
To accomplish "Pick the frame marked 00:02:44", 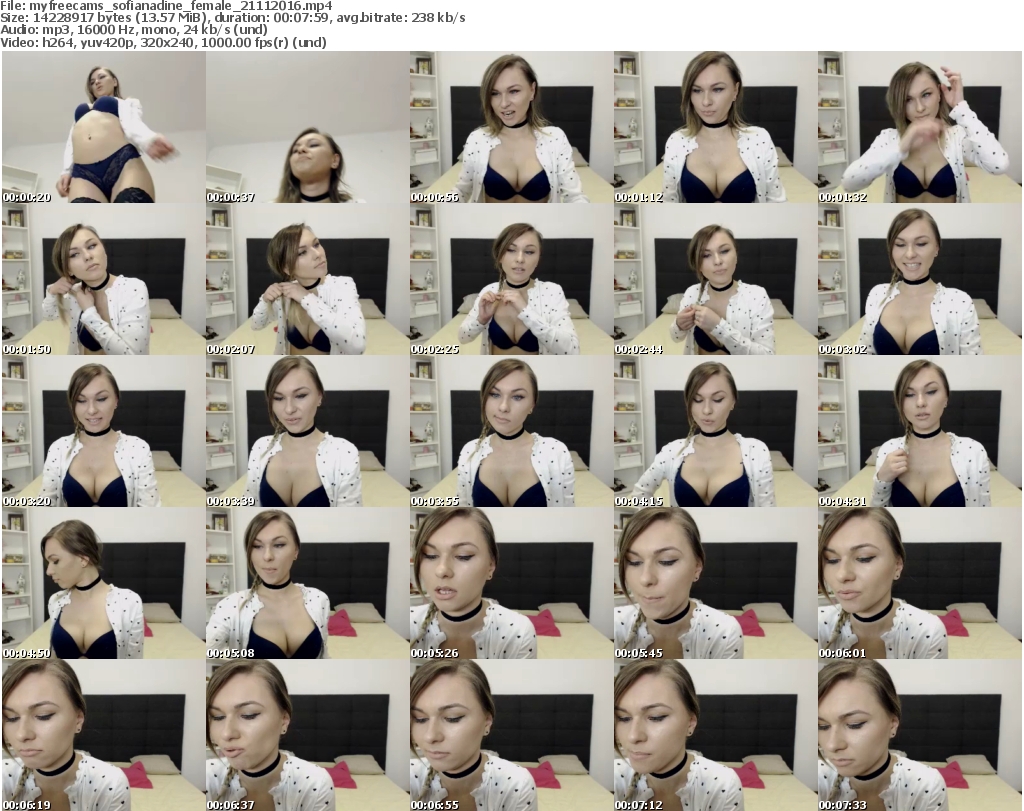I will click(715, 279).
